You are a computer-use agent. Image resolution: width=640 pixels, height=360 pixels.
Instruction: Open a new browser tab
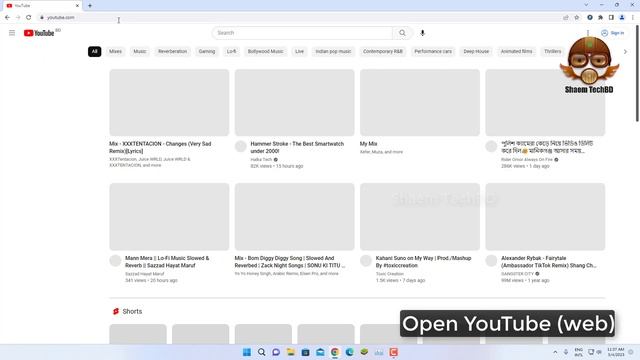(90, 6)
